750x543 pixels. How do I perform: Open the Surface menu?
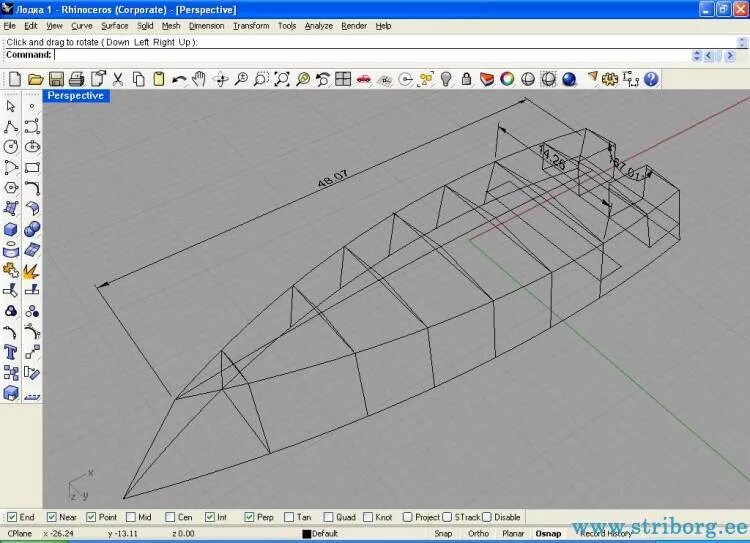point(115,26)
